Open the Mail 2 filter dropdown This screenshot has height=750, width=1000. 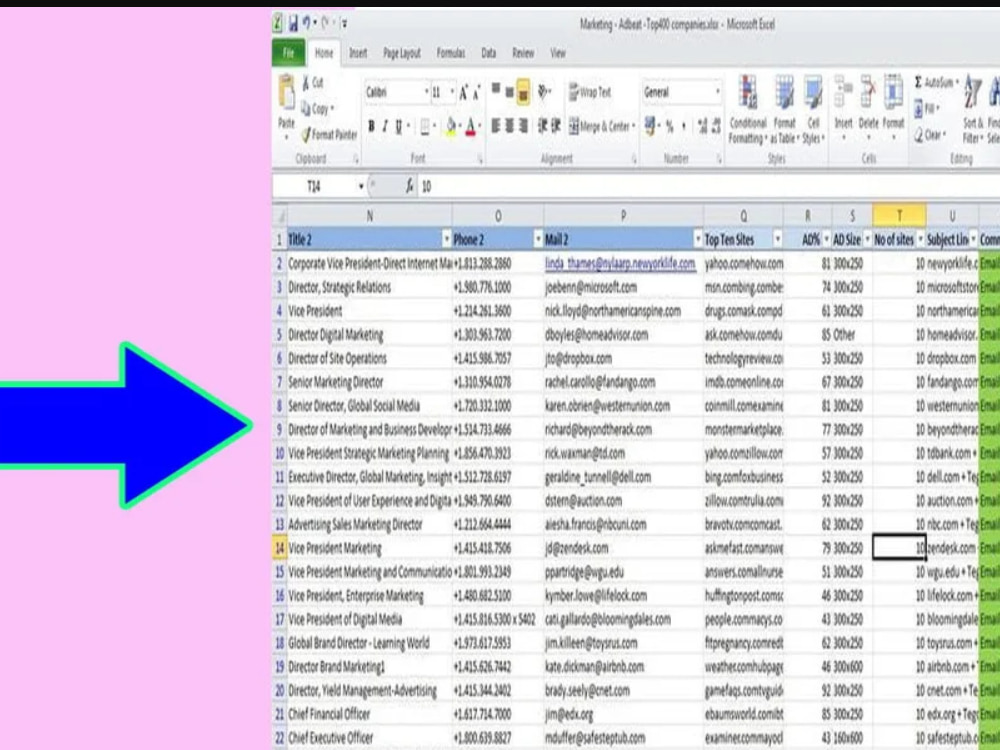[x=698, y=240]
